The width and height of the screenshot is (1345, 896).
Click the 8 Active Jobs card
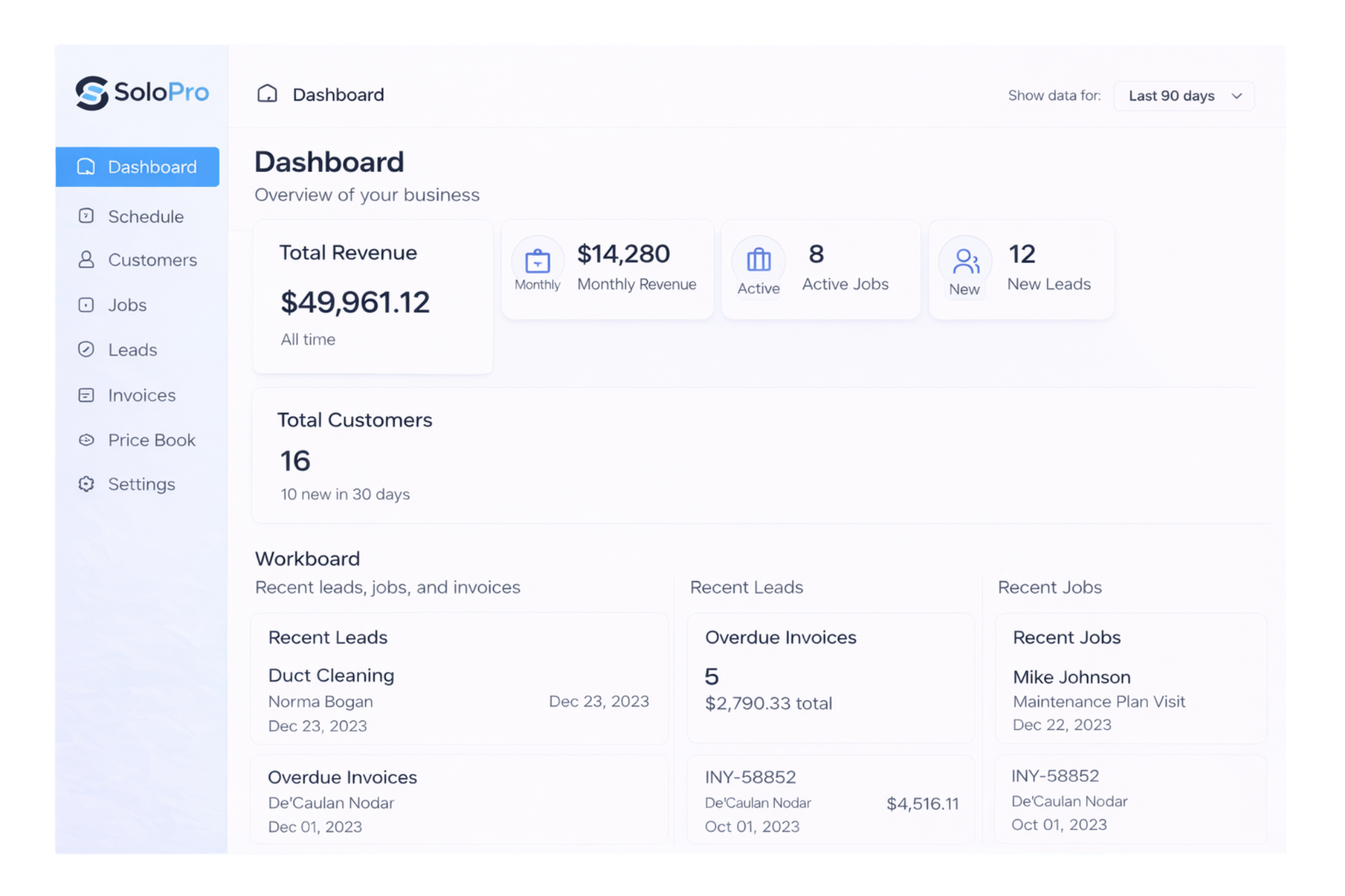click(820, 269)
